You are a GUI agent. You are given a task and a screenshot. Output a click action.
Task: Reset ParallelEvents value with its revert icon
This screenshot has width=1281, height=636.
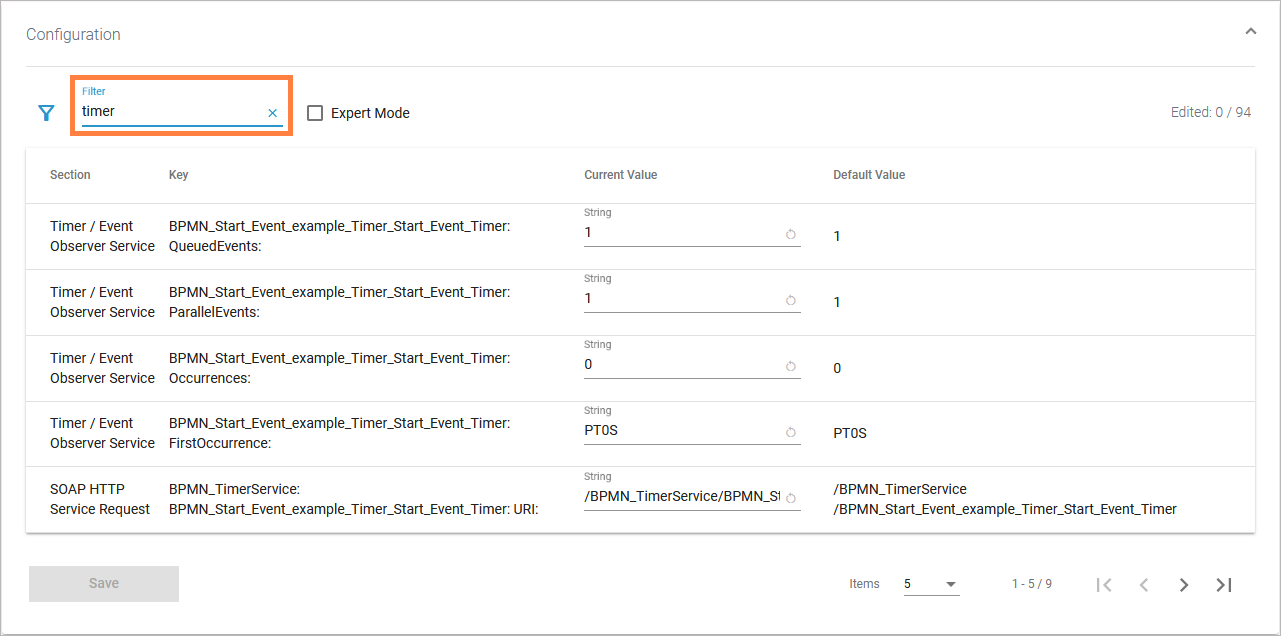(x=790, y=300)
